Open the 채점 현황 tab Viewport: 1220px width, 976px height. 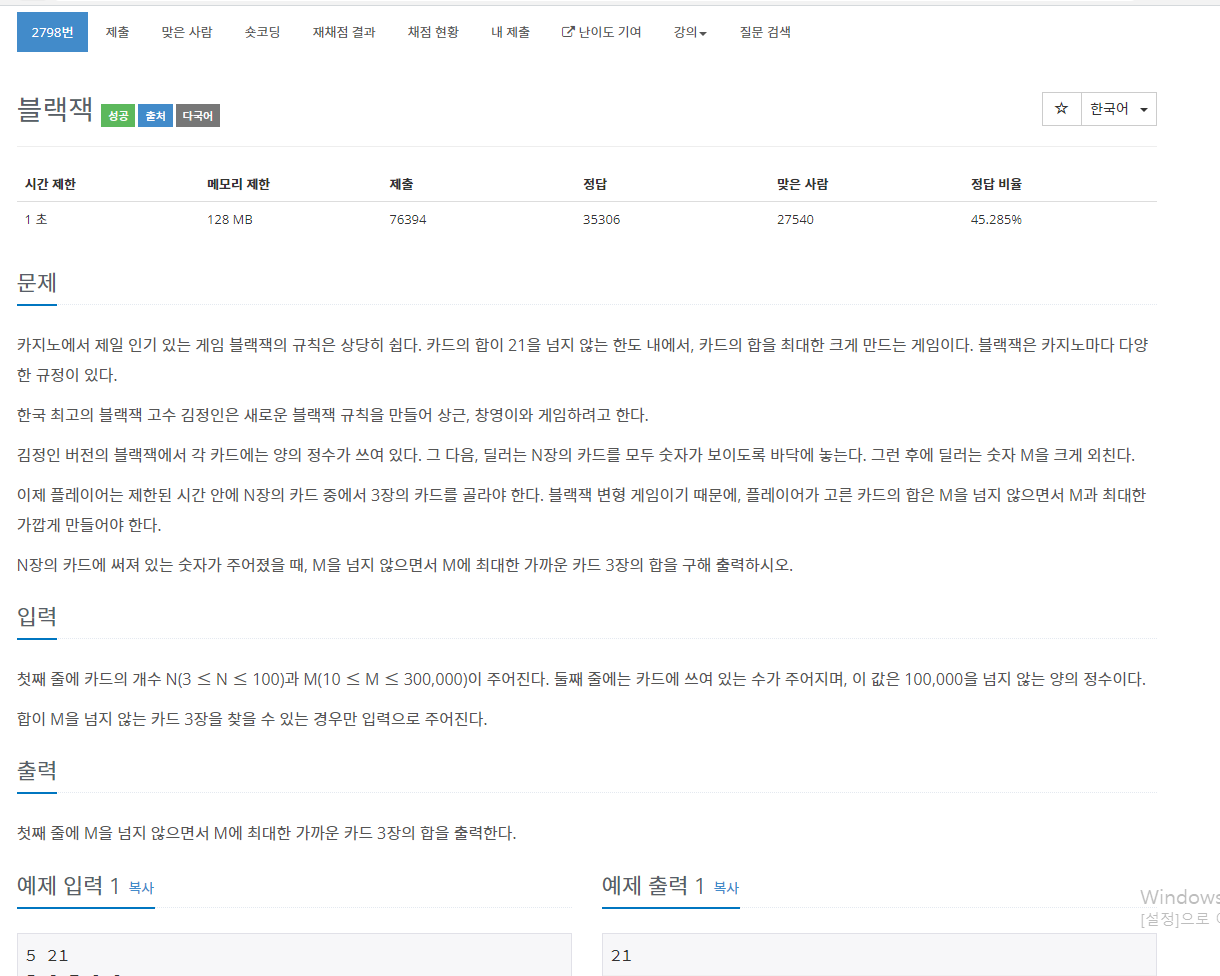click(433, 32)
